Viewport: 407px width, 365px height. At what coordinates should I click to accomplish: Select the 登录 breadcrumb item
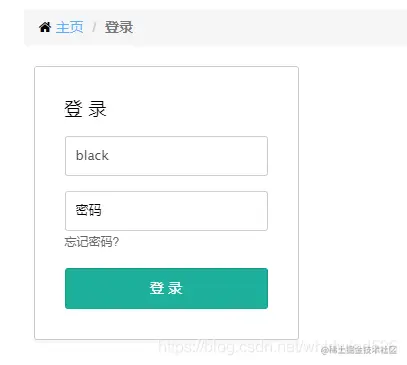119,27
